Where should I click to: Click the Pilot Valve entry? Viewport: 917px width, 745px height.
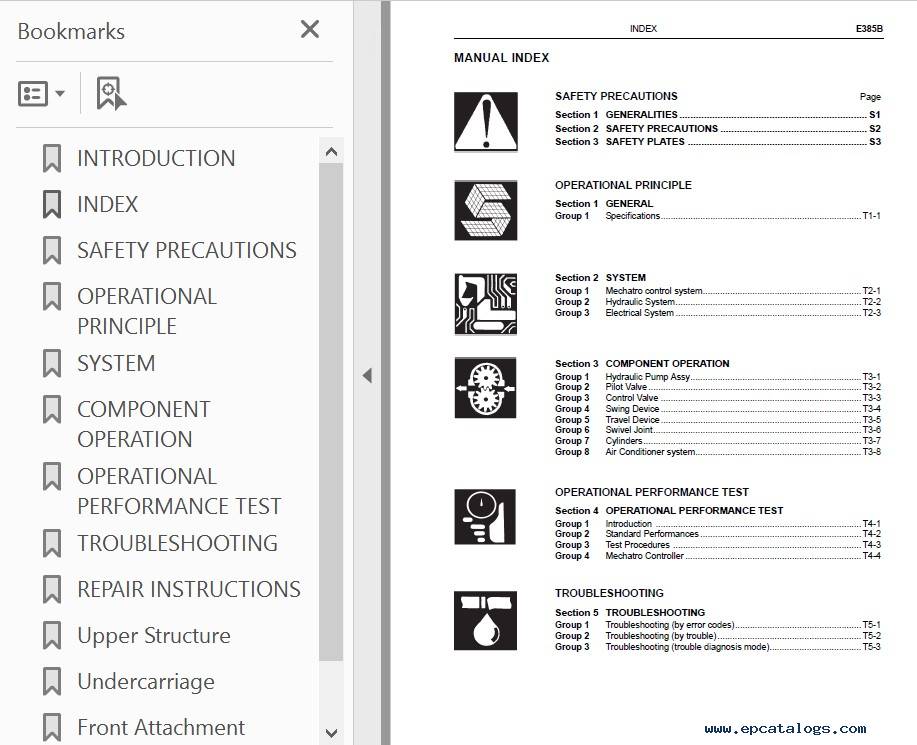click(718, 387)
